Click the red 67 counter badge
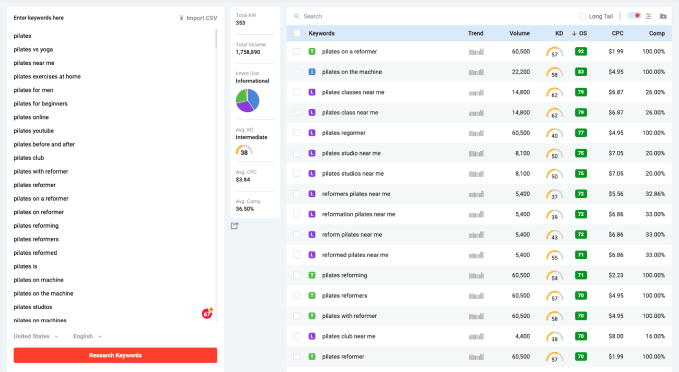 pos(207,313)
